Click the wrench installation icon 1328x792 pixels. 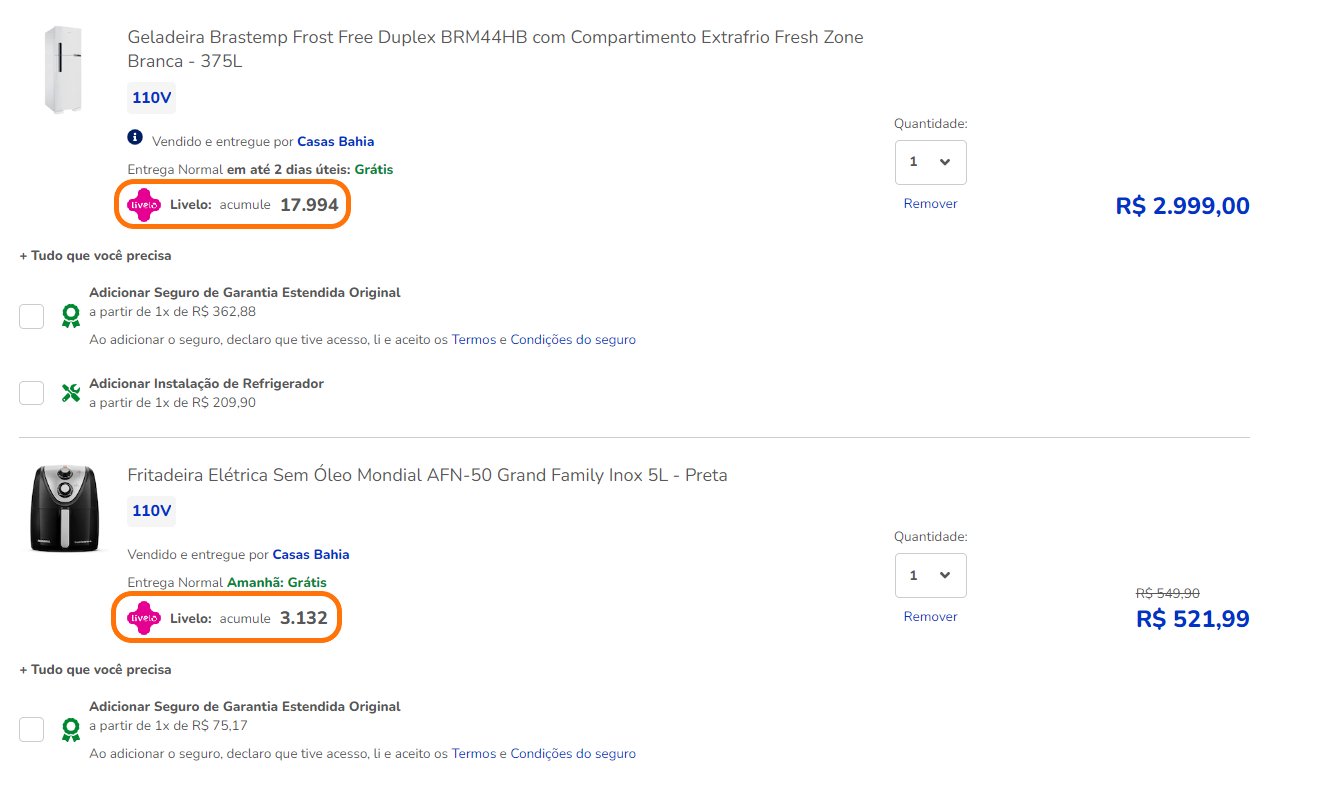[70, 392]
